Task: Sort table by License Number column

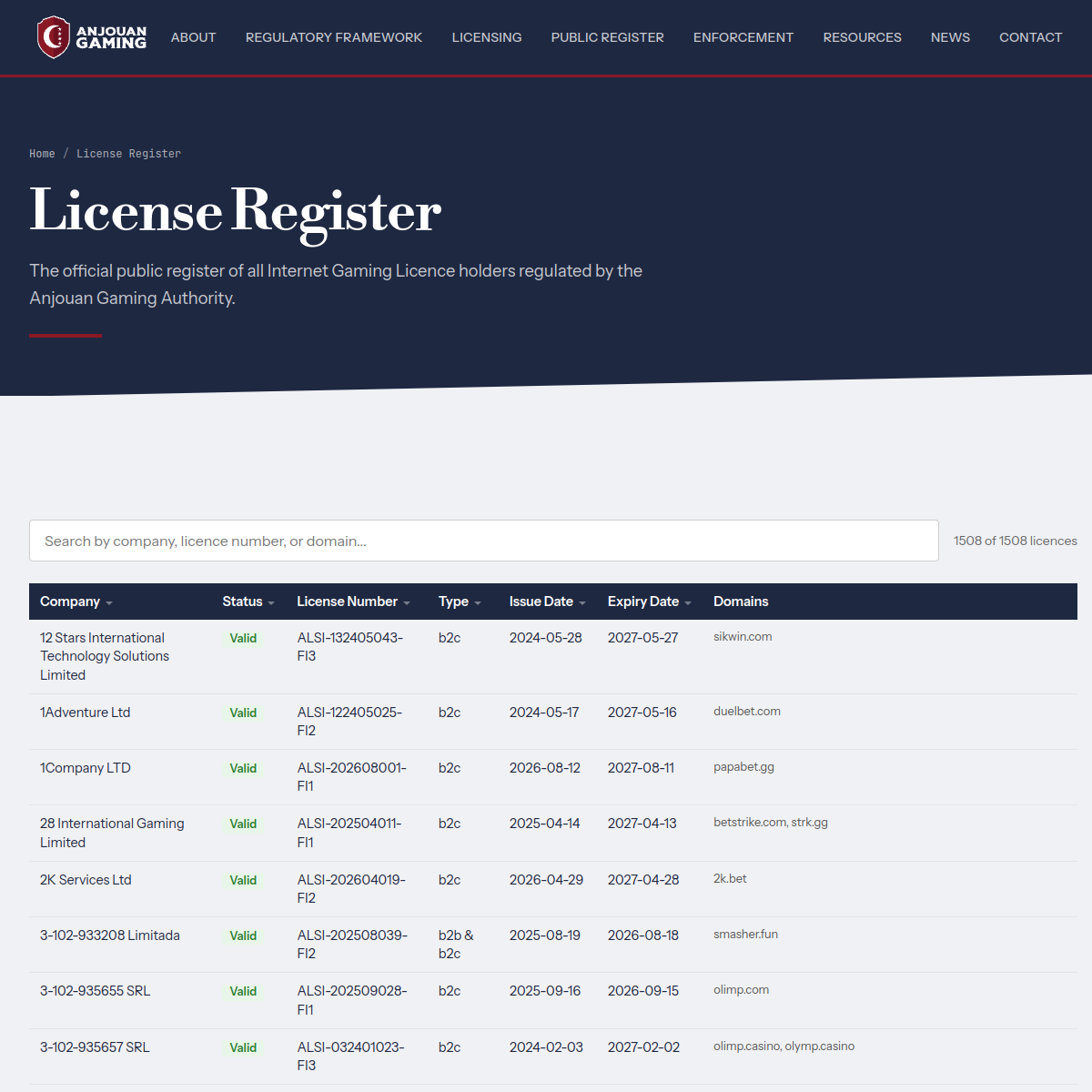Action: point(354,602)
